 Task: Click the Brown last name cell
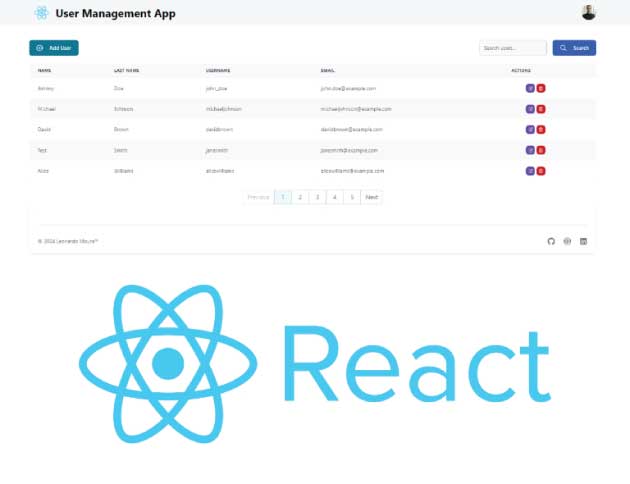coord(121,129)
